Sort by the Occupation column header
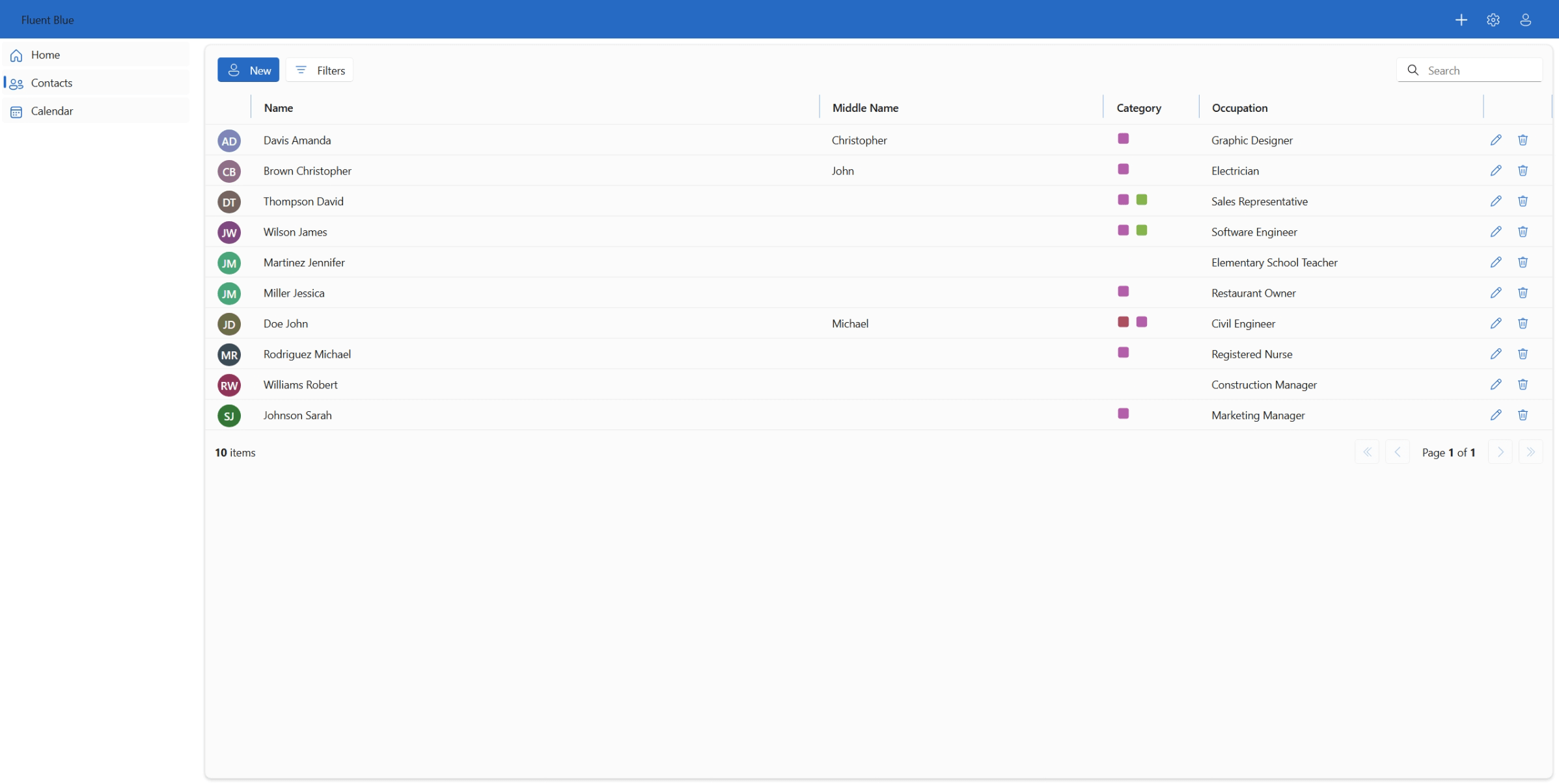 point(1239,107)
